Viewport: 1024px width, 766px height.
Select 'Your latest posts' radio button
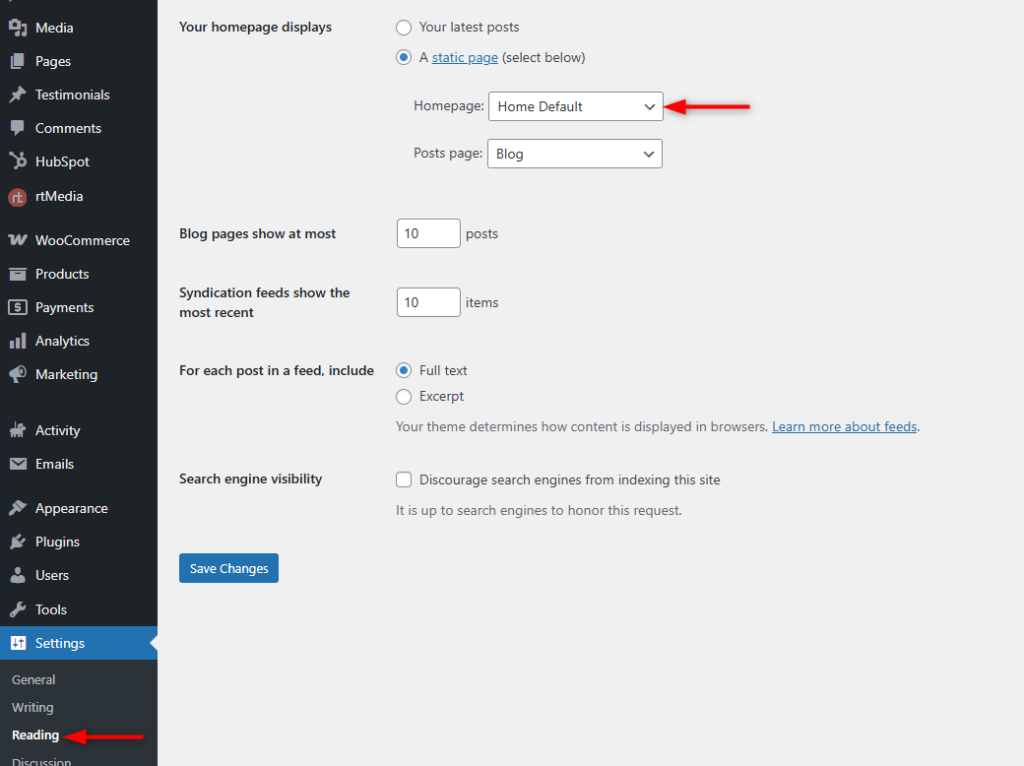(404, 27)
